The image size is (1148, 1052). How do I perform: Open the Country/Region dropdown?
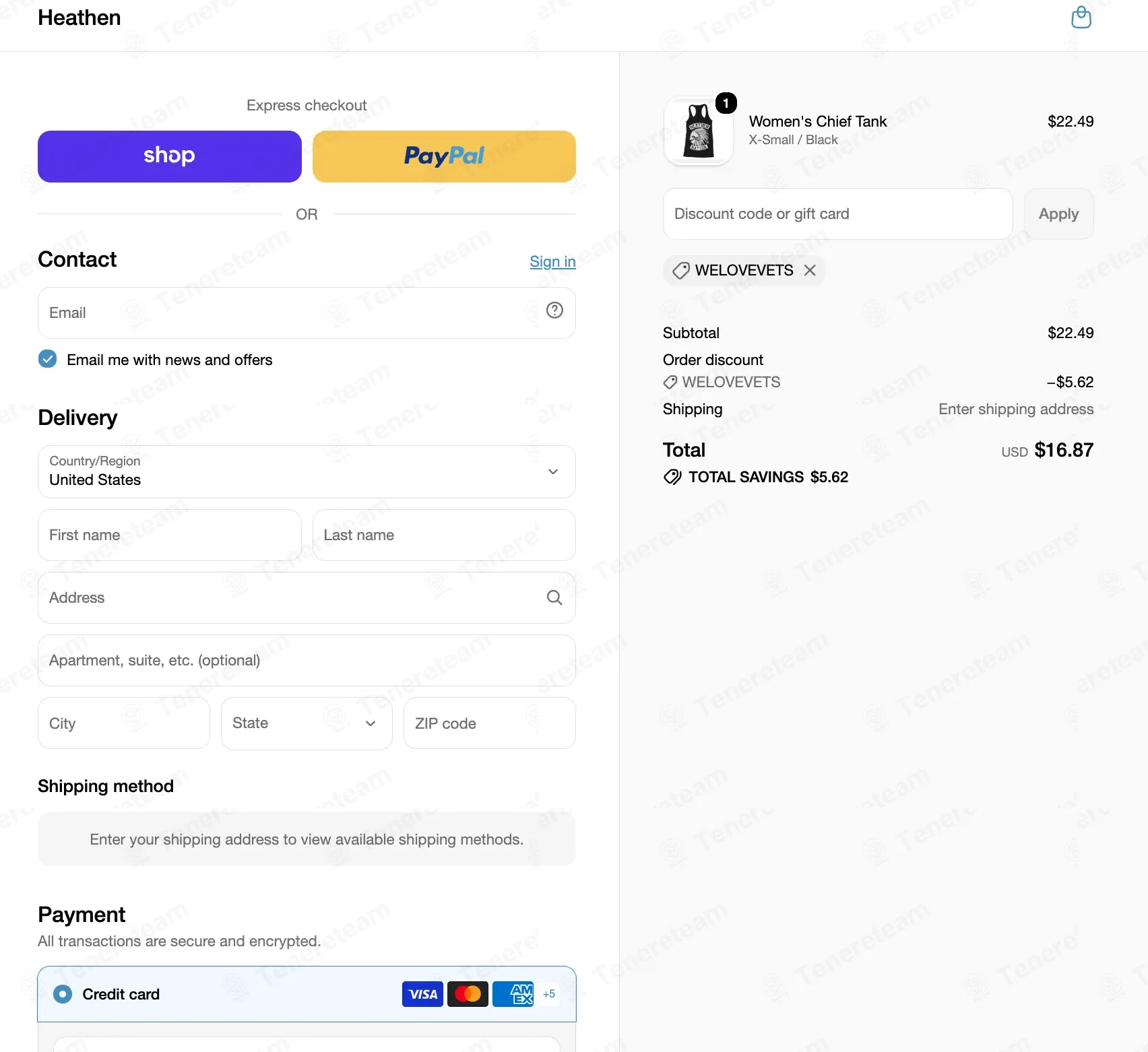[307, 471]
